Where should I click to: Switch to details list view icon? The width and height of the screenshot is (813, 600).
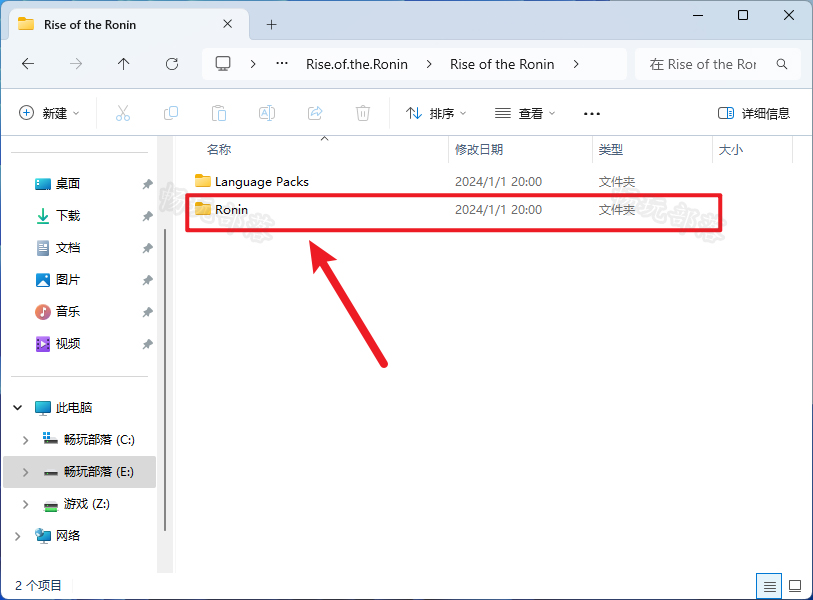tap(769, 587)
